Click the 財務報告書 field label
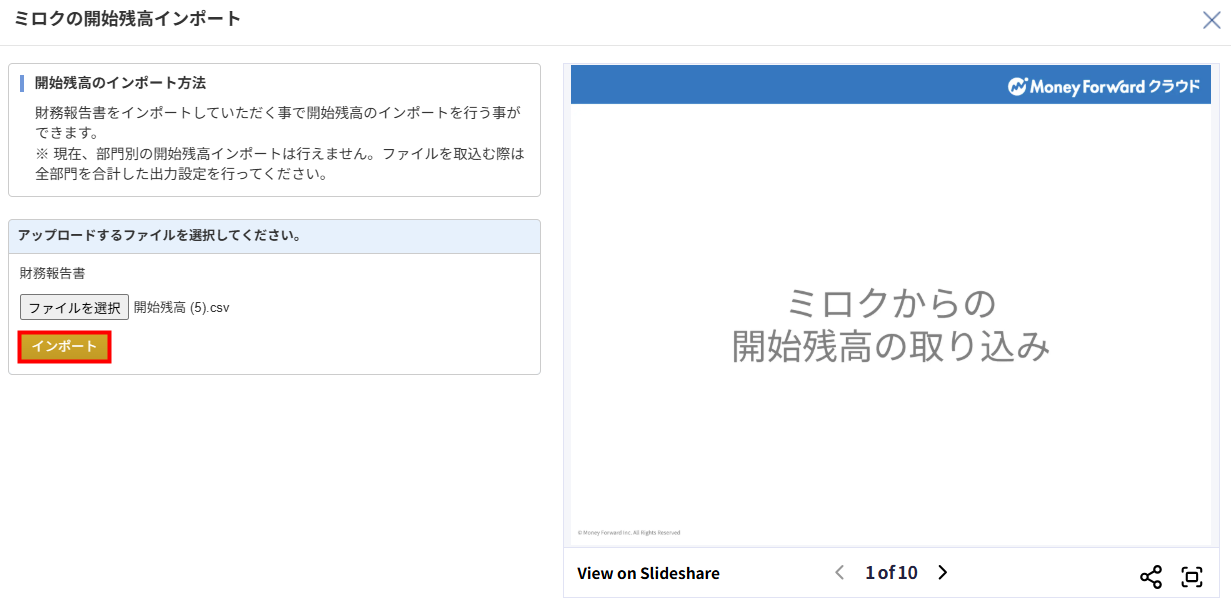1231x612 pixels. point(52,272)
